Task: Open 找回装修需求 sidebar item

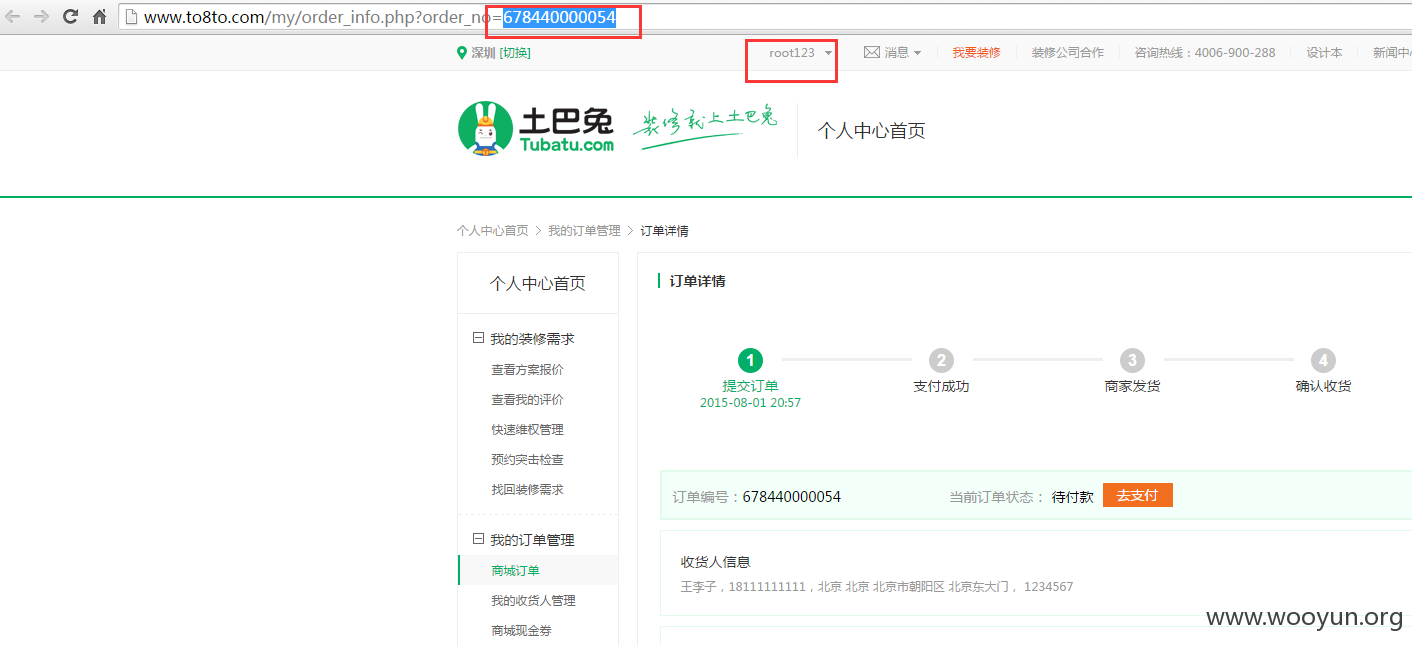Action: click(527, 490)
